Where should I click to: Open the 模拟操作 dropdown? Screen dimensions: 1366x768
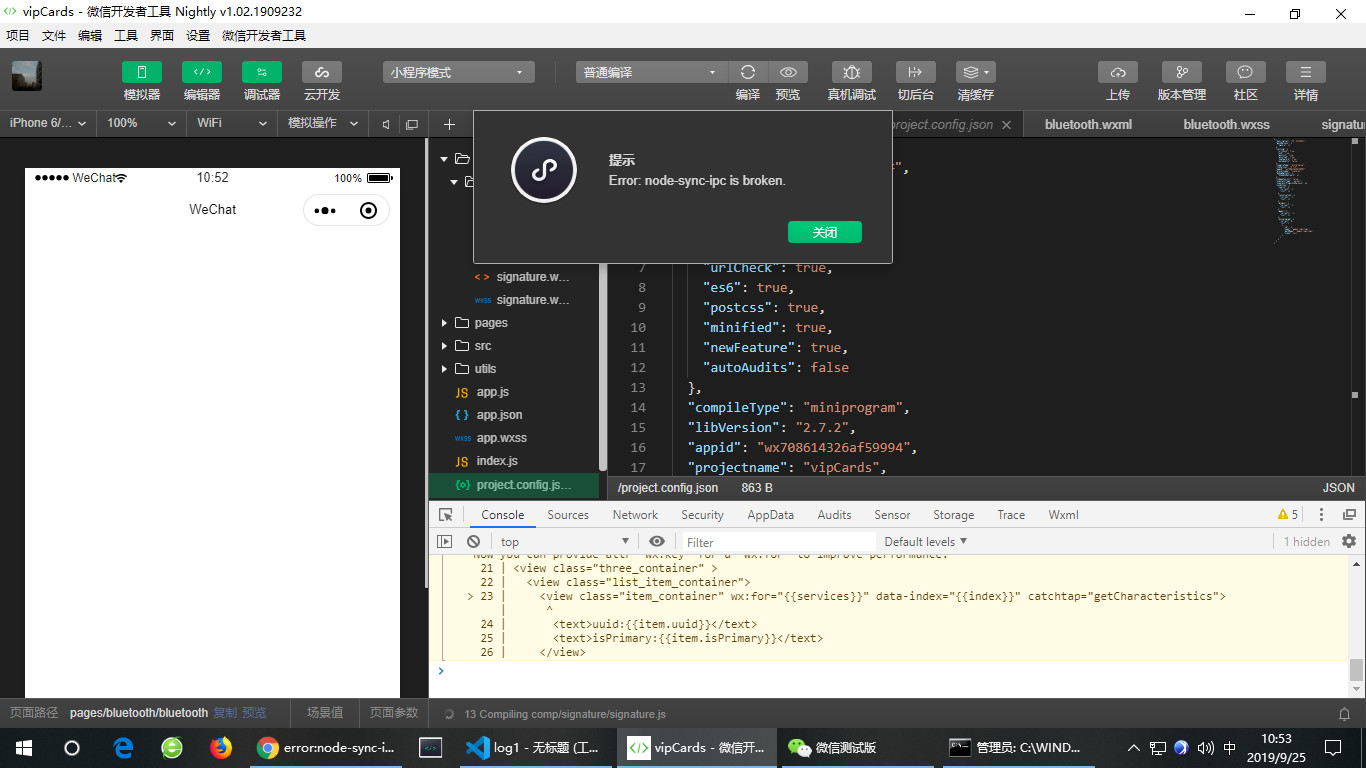point(322,123)
